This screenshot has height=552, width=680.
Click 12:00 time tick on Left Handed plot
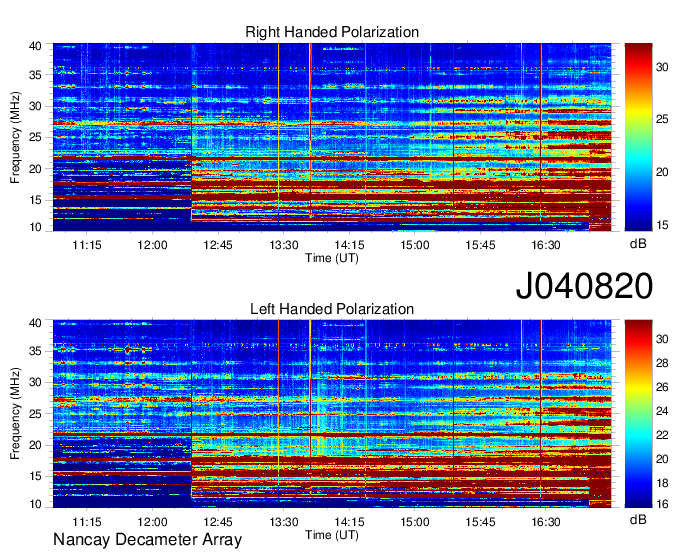click(152, 522)
